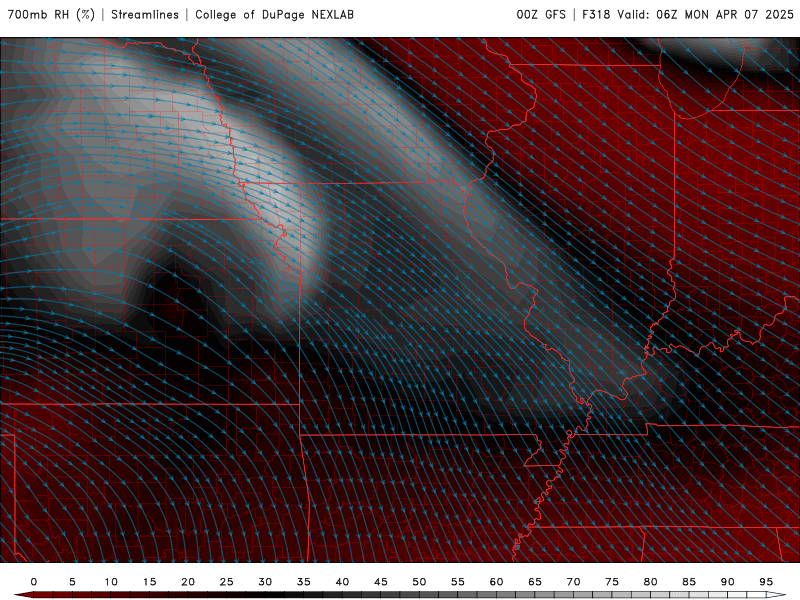Click the colorbar label "20"
800x600 pixels.
point(188,582)
